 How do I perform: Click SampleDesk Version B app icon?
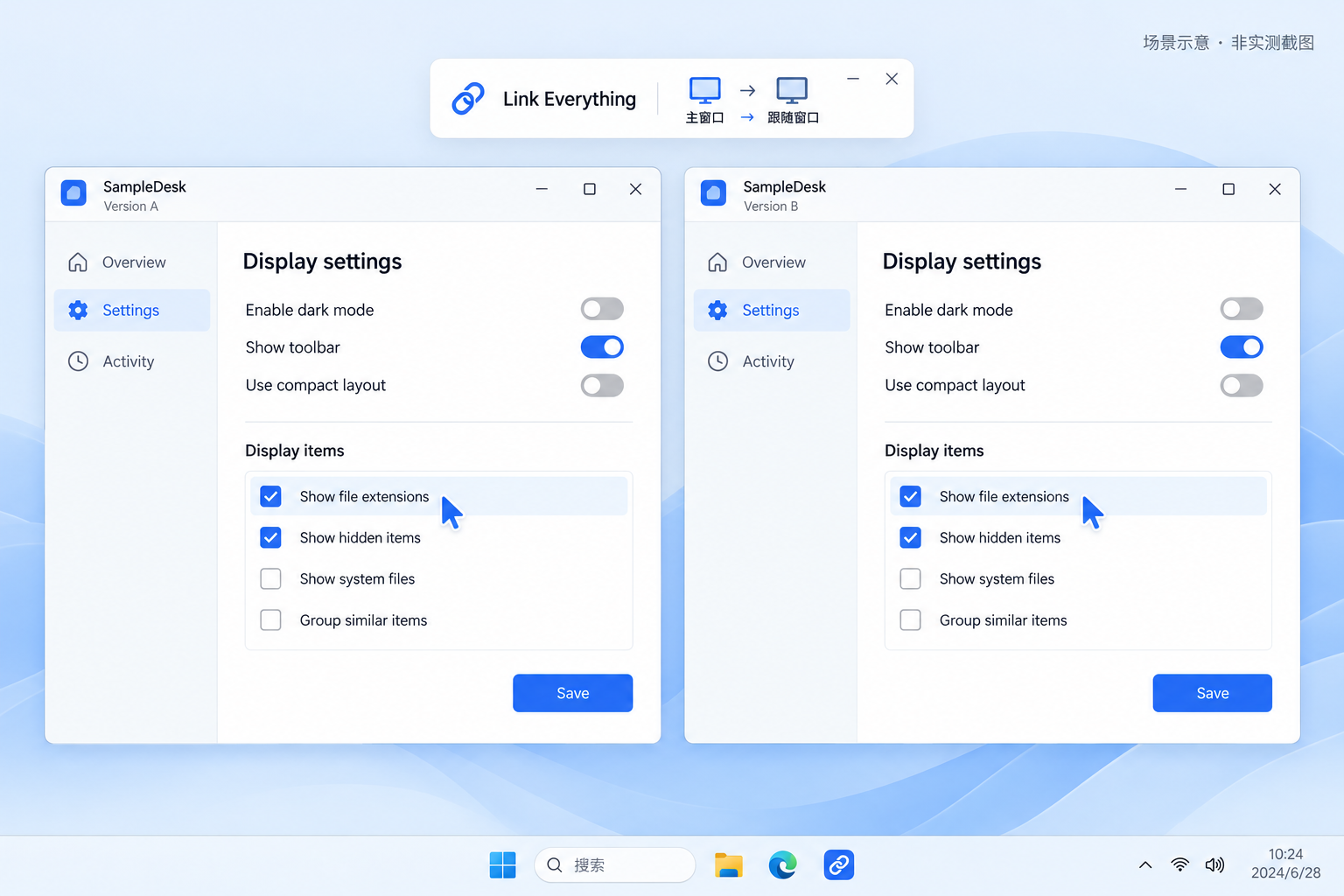714,193
